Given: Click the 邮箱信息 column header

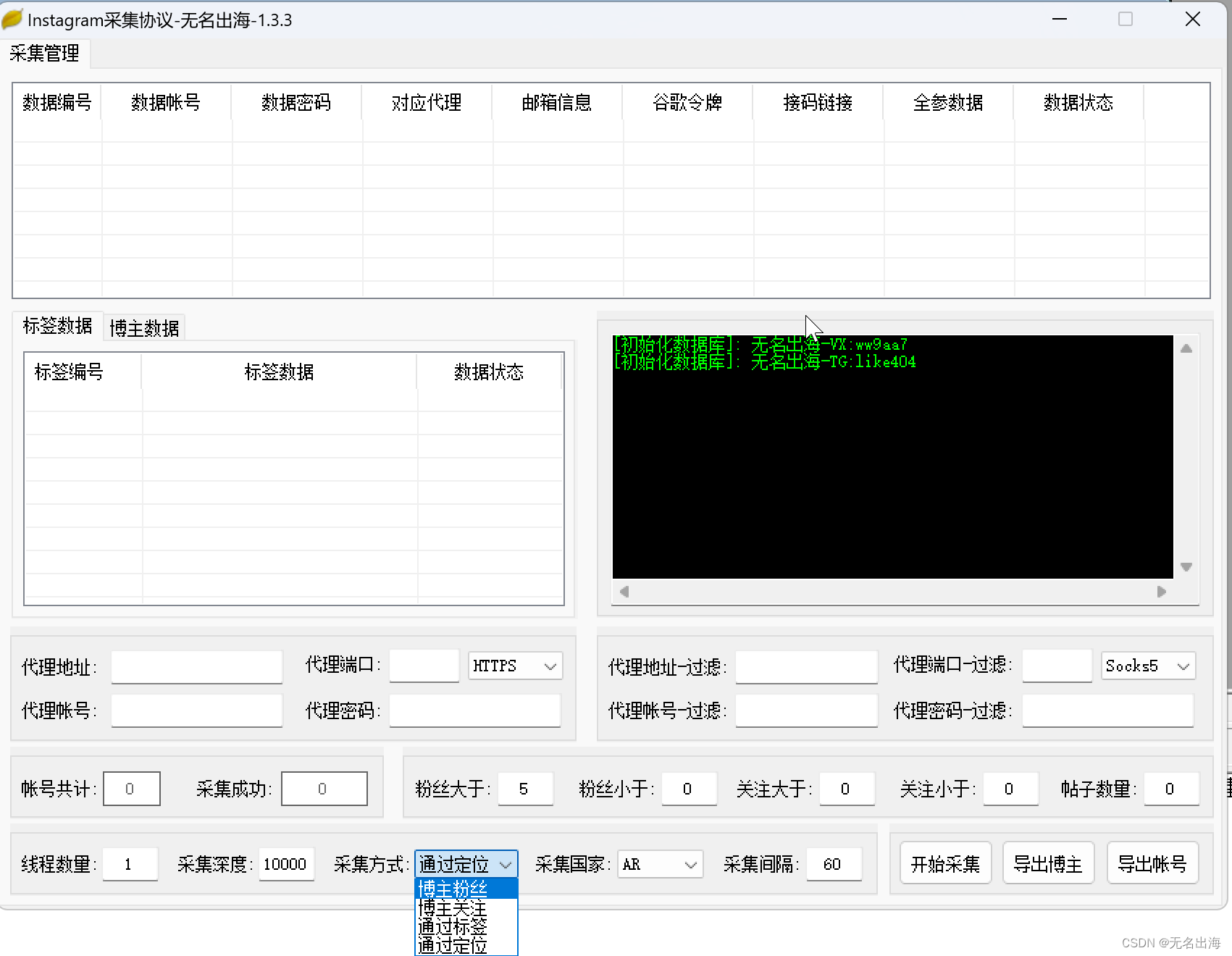Looking at the screenshot, I should (x=557, y=103).
